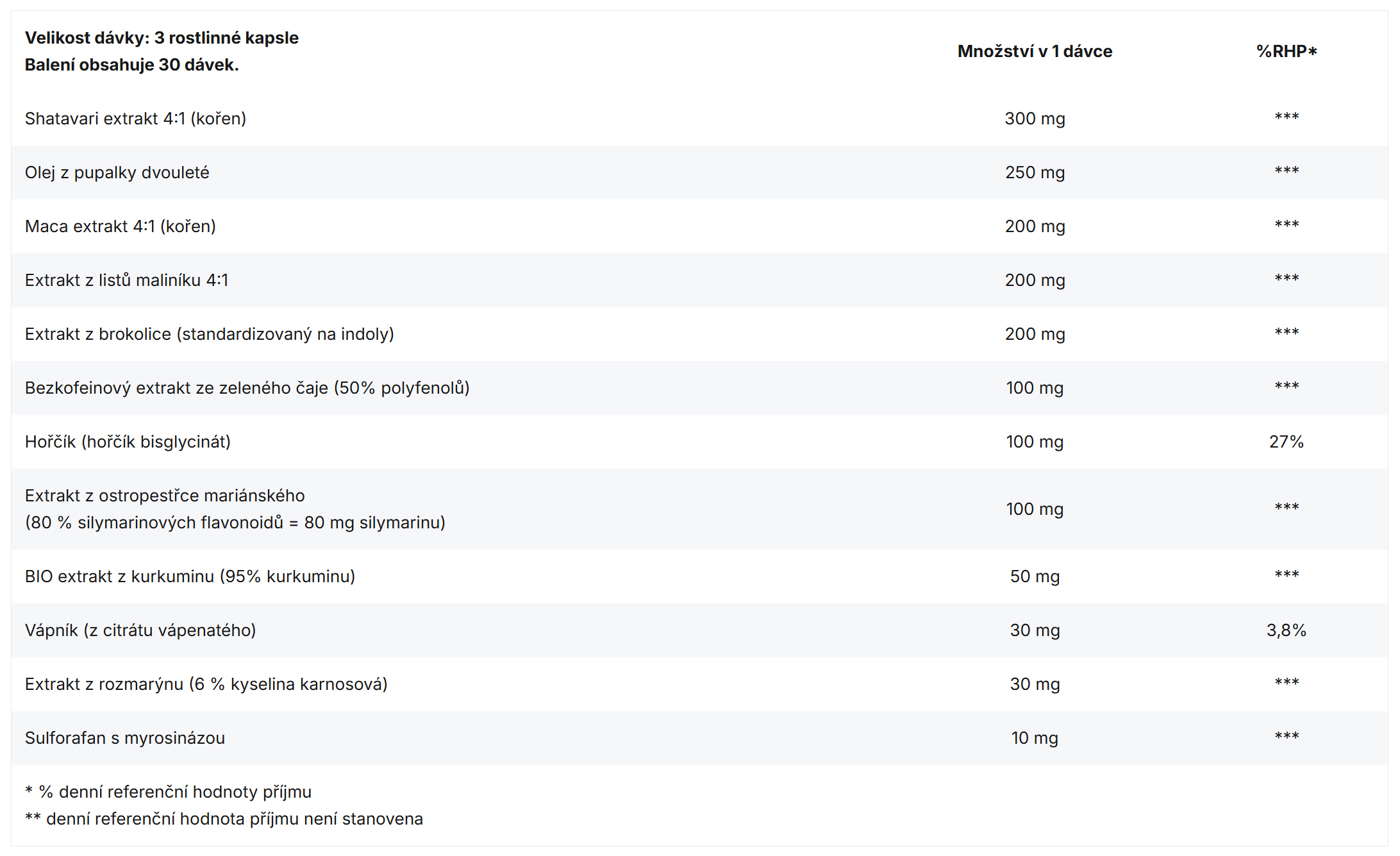This screenshot has width=1400, height=856.
Task: Click the footnote 'denní referenční hodnota příjmu není stanovena'
Action: click(x=234, y=819)
